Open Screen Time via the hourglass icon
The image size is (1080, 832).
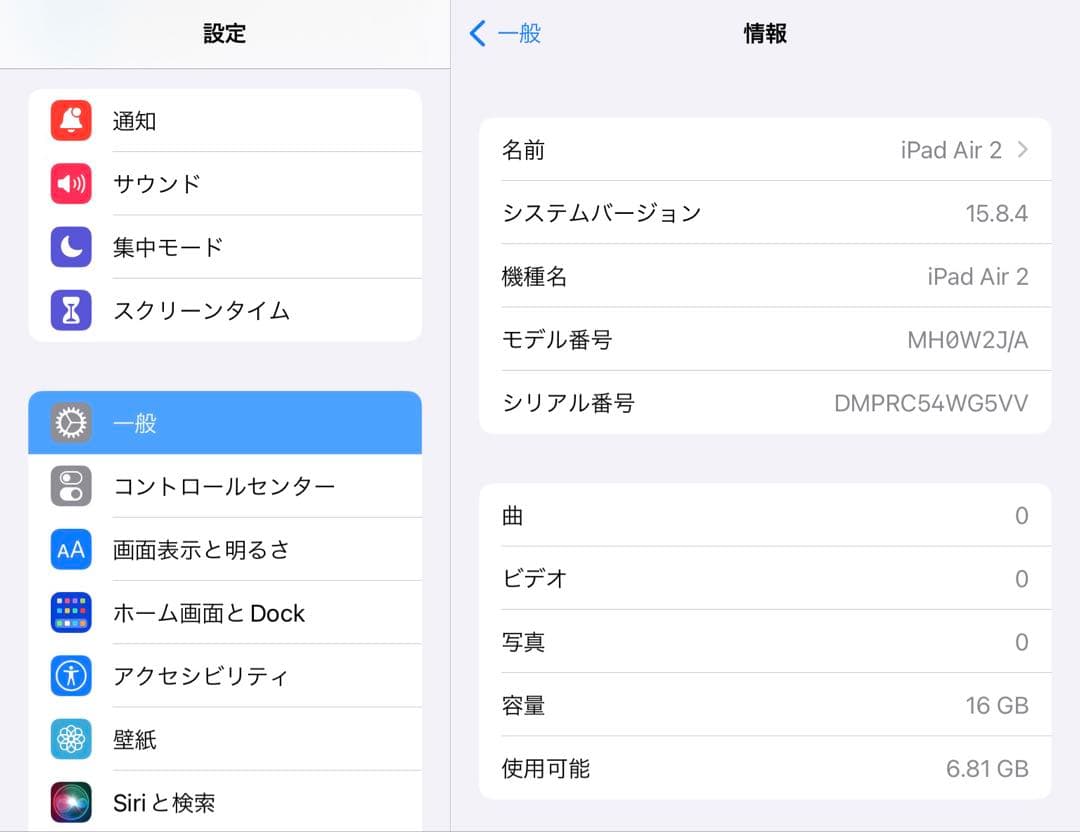(x=70, y=310)
